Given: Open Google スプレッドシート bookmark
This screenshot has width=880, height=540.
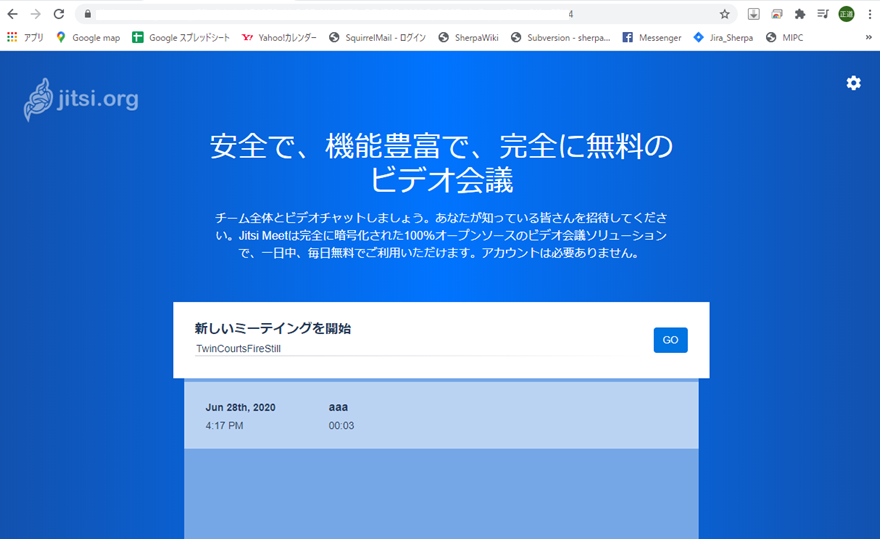Looking at the screenshot, I should click(x=181, y=38).
